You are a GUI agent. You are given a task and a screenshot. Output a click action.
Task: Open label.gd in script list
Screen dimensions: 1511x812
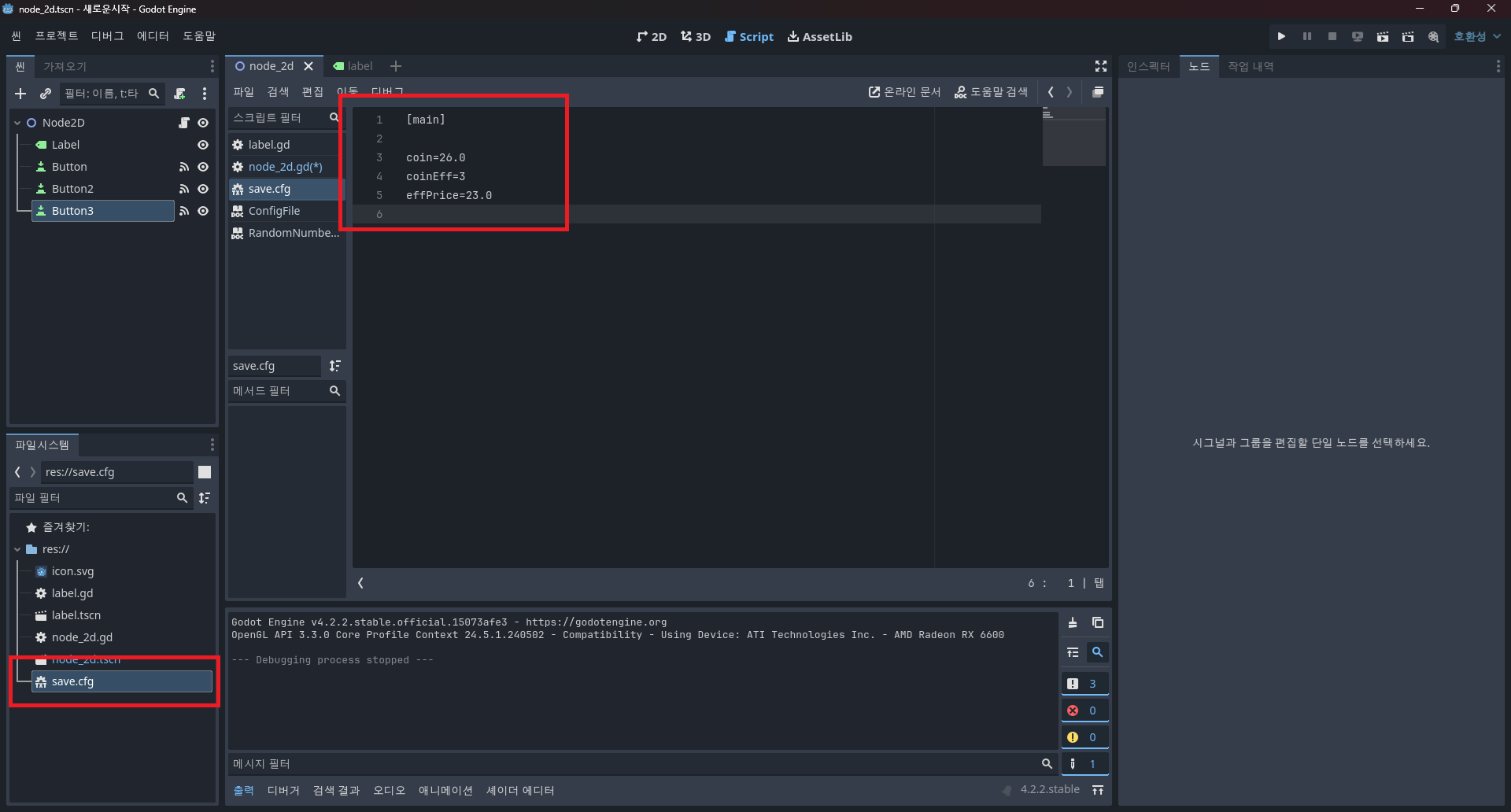[x=286, y=145]
